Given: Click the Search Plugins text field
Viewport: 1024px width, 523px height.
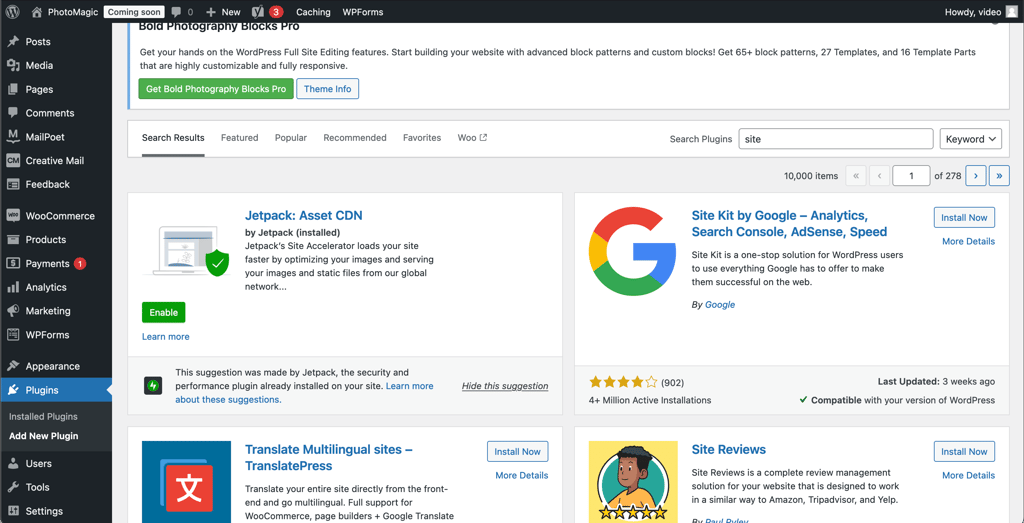Looking at the screenshot, I should click(x=836, y=139).
